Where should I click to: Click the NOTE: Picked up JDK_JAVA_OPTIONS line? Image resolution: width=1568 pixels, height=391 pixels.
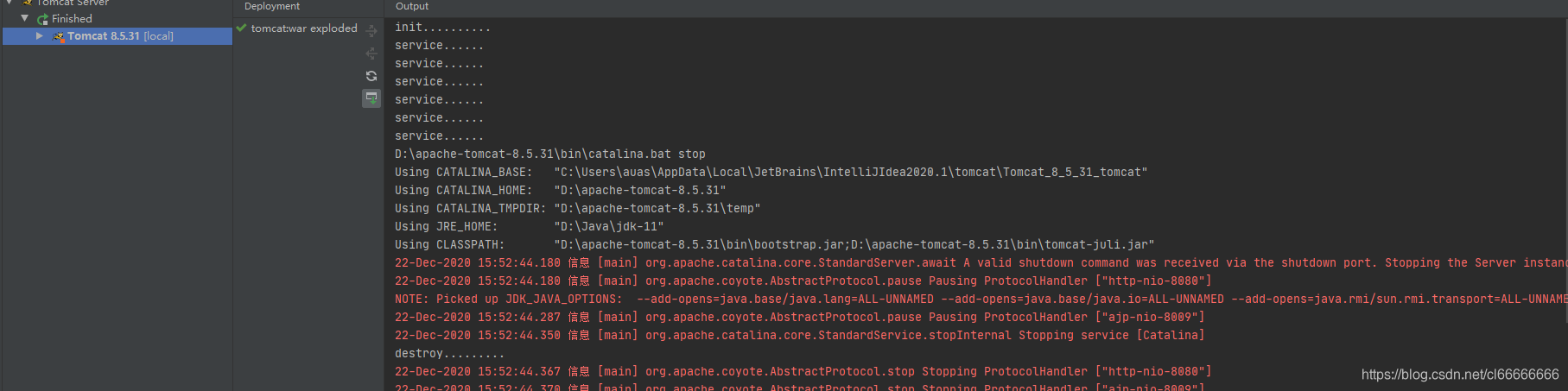click(x=981, y=300)
